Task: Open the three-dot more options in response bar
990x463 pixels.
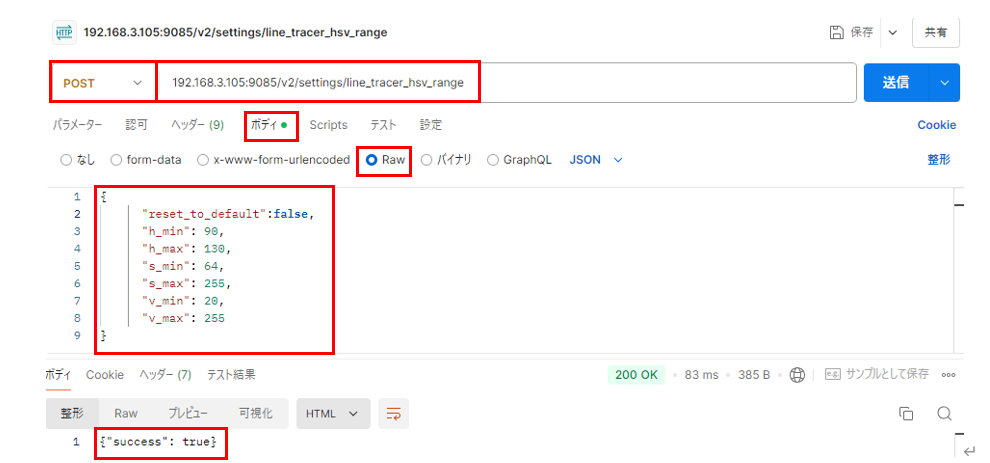Action: click(948, 375)
